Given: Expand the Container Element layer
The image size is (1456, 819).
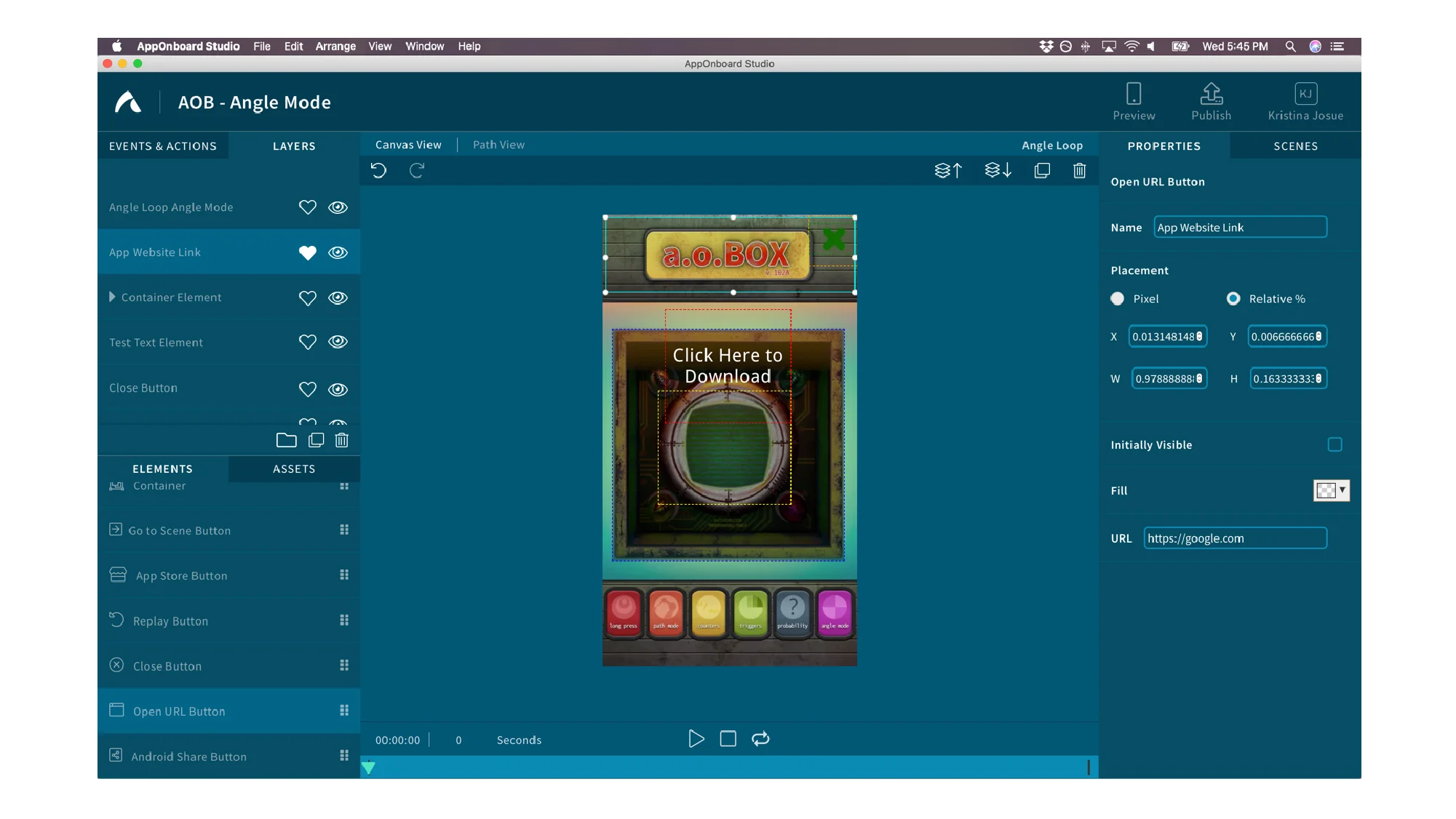Looking at the screenshot, I should click(112, 297).
